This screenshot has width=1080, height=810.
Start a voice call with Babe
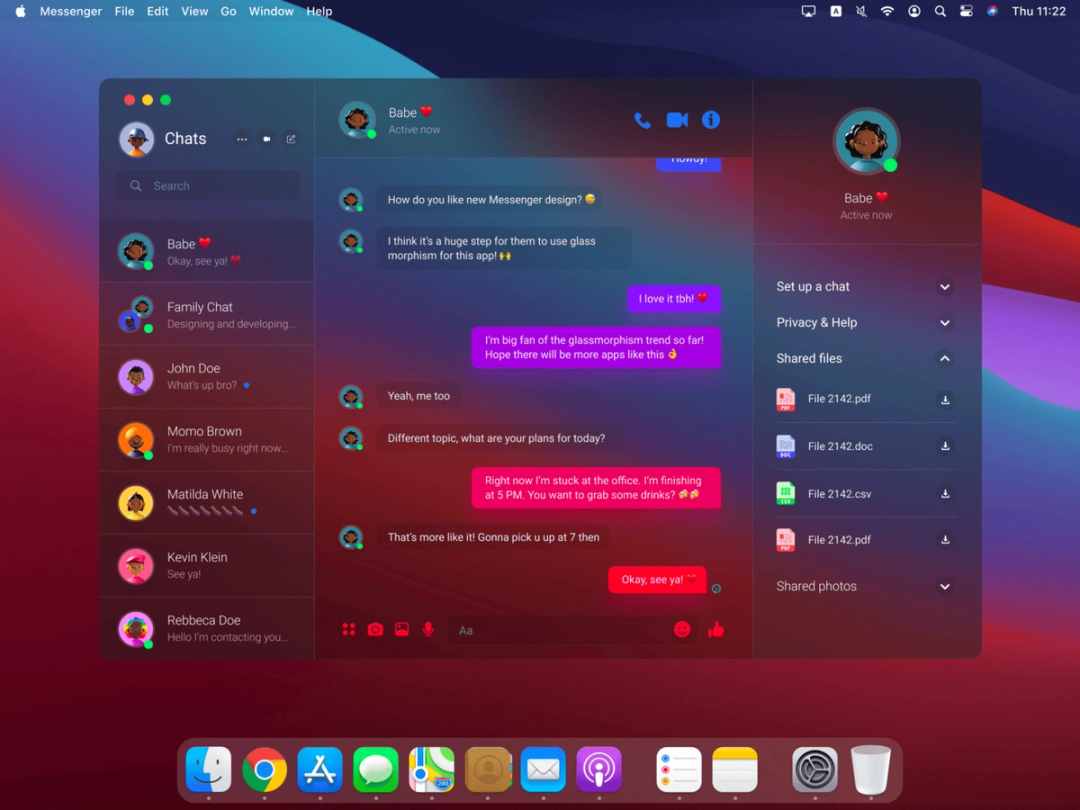click(x=642, y=121)
